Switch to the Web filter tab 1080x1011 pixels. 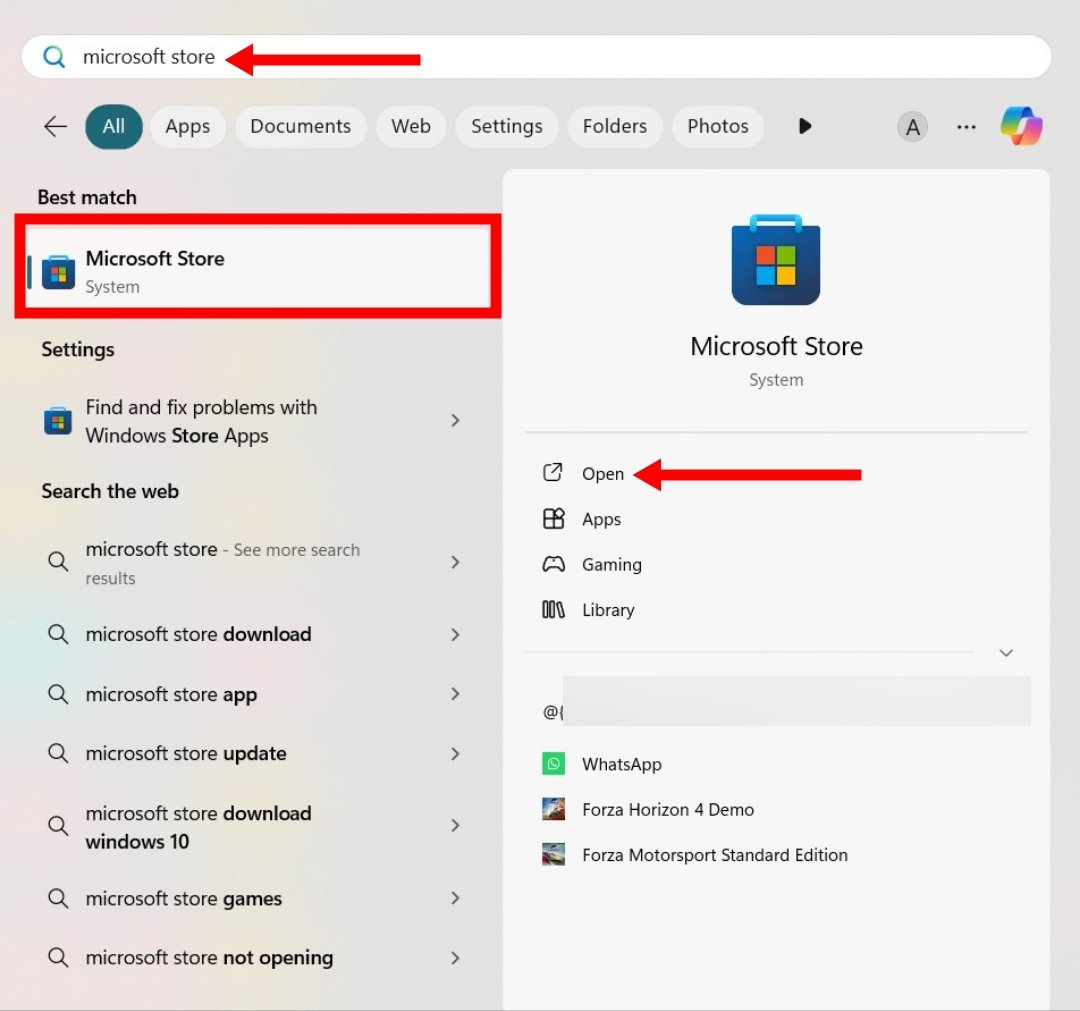click(411, 126)
